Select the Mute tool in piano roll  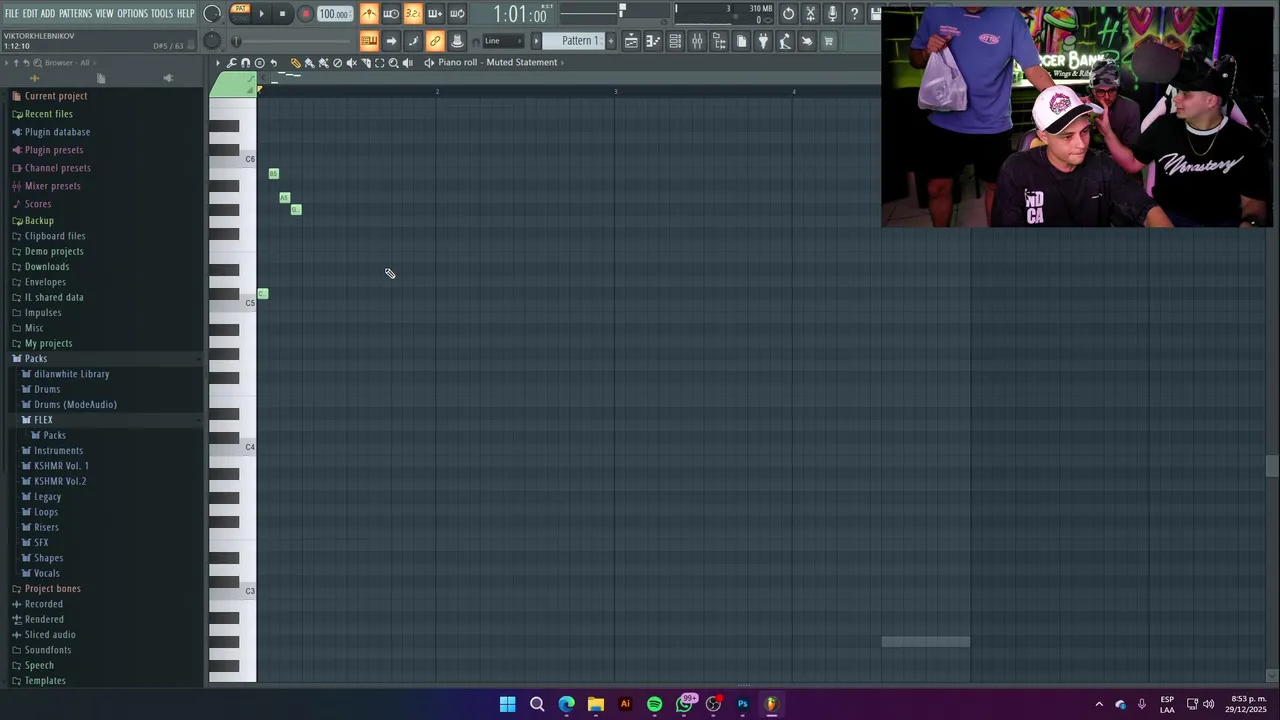[351, 62]
